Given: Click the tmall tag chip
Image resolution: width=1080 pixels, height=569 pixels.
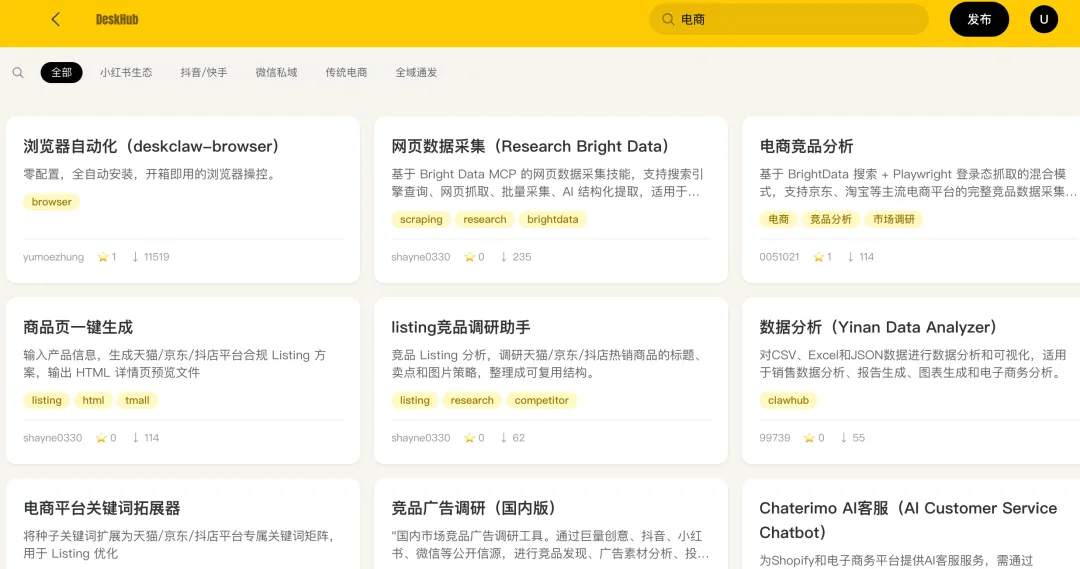Looking at the screenshot, I should coord(137,400).
